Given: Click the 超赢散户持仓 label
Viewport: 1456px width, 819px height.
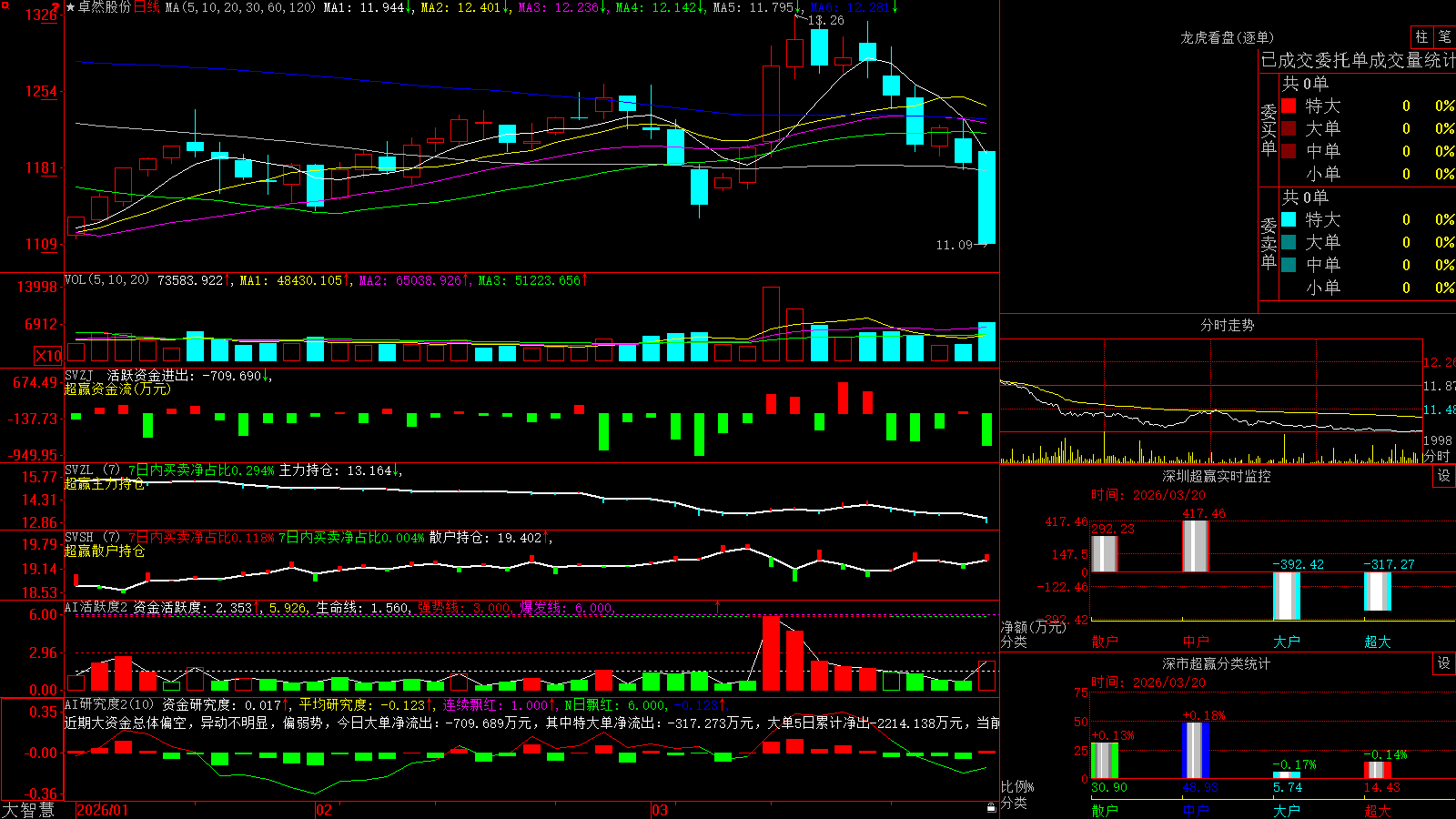Looking at the screenshot, I should (x=105, y=551).
